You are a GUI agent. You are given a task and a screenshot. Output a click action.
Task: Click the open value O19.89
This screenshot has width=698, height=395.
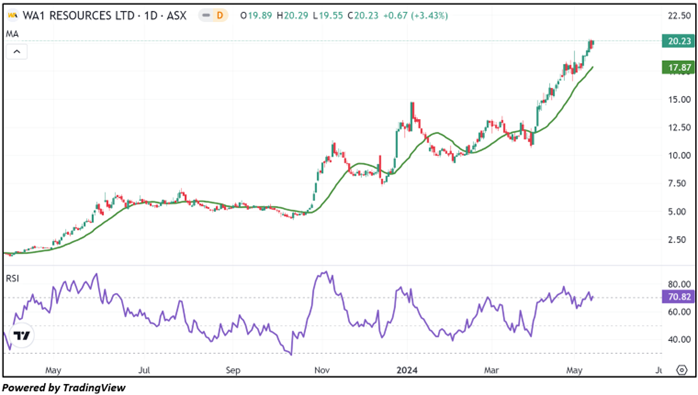coord(256,16)
